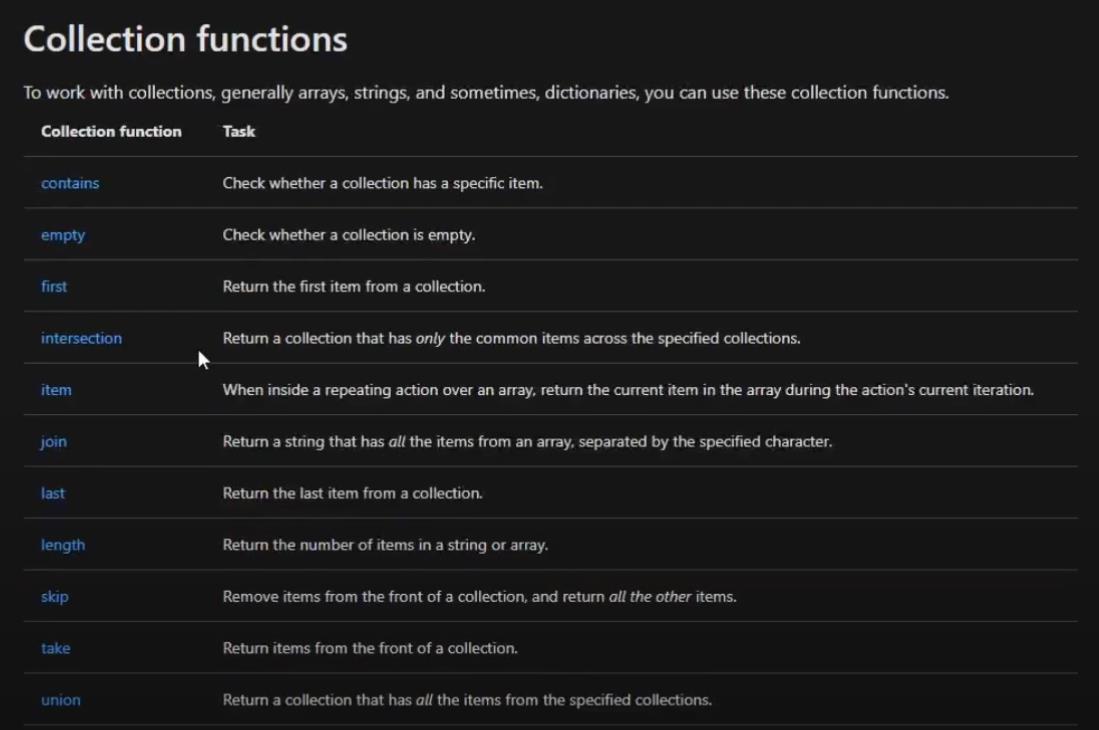This screenshot has width=1099, height=730.
Task: Click the contains description text
Action: tap(383, 184)
